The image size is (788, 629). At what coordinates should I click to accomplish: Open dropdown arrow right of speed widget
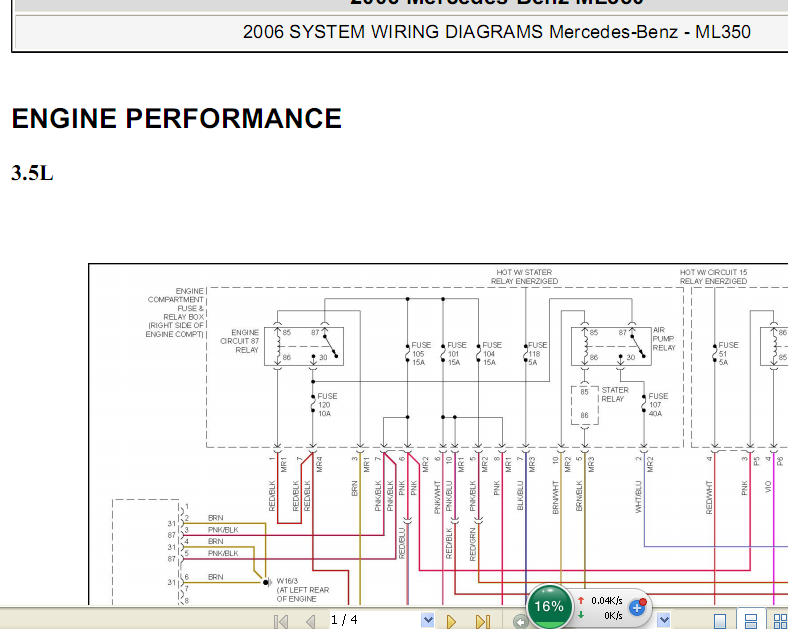pyautogui.click(x=664, y=620)
